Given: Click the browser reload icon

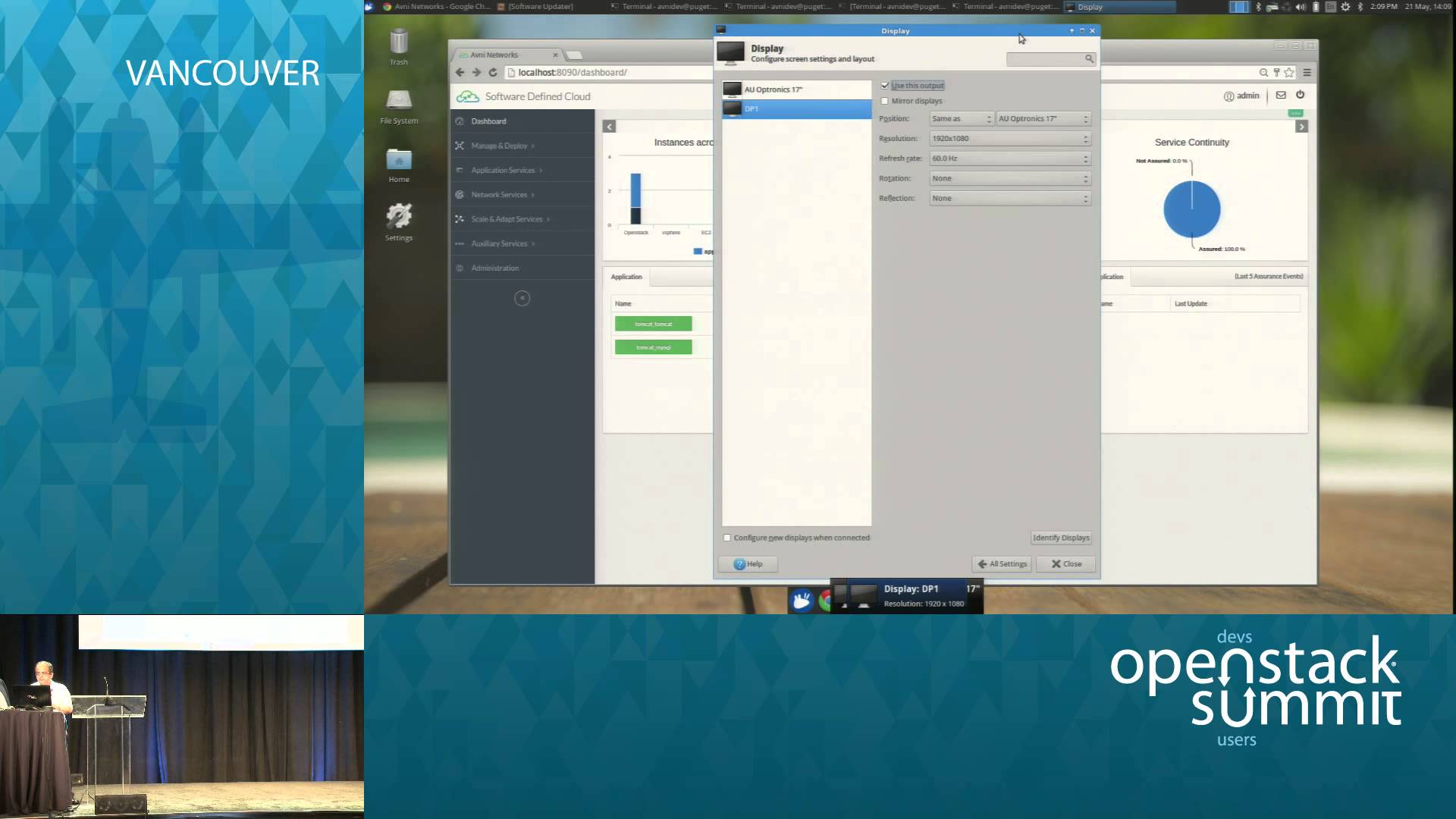Looking at the screenshot, I should (x=493, y=73).
